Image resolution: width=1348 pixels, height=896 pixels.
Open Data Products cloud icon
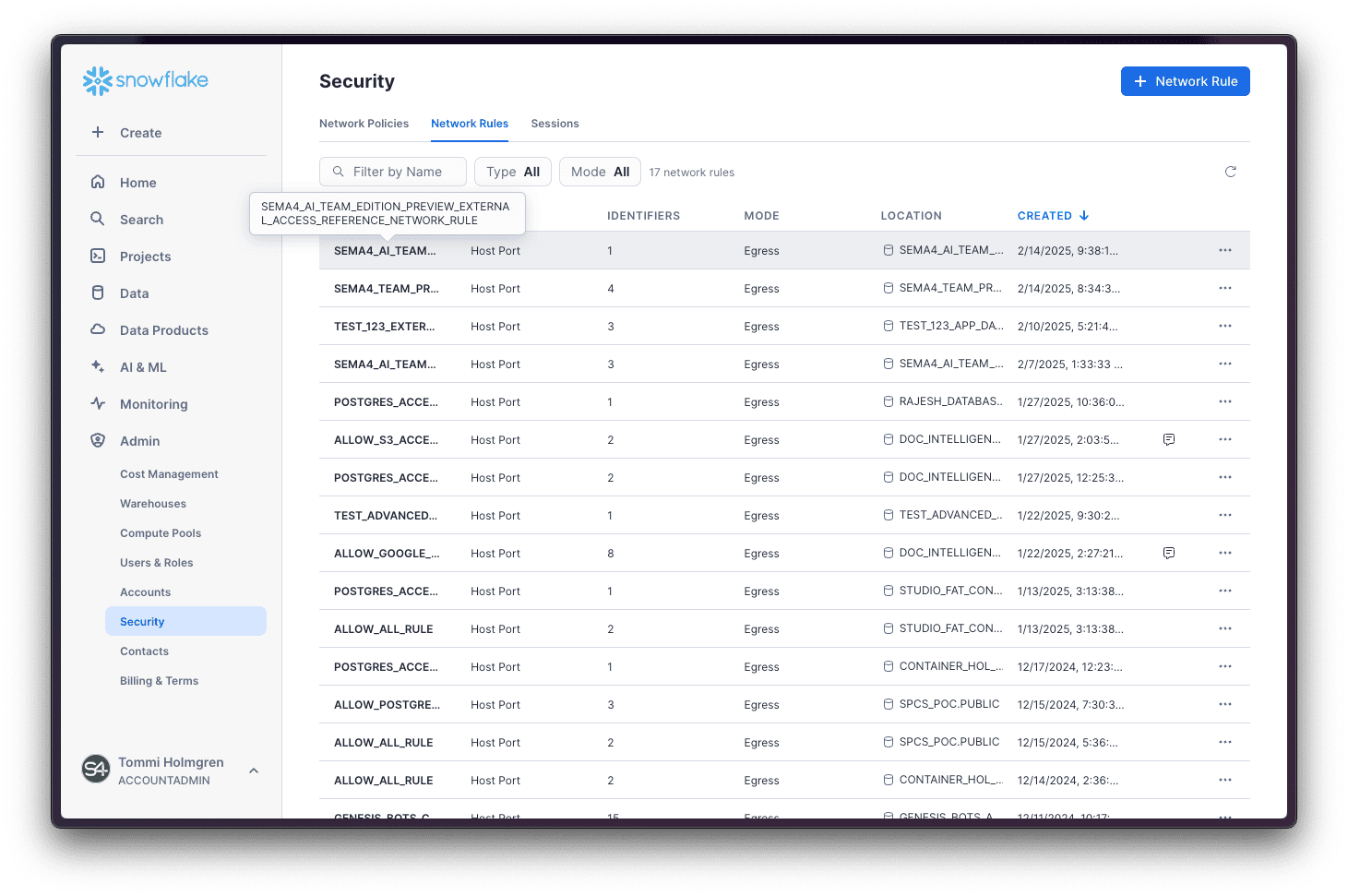coord(98,329)
